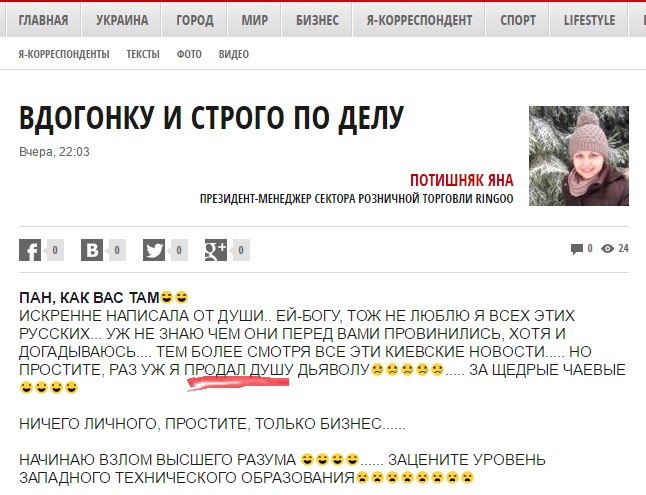Go to the СПОРТ section

(518, 20)
